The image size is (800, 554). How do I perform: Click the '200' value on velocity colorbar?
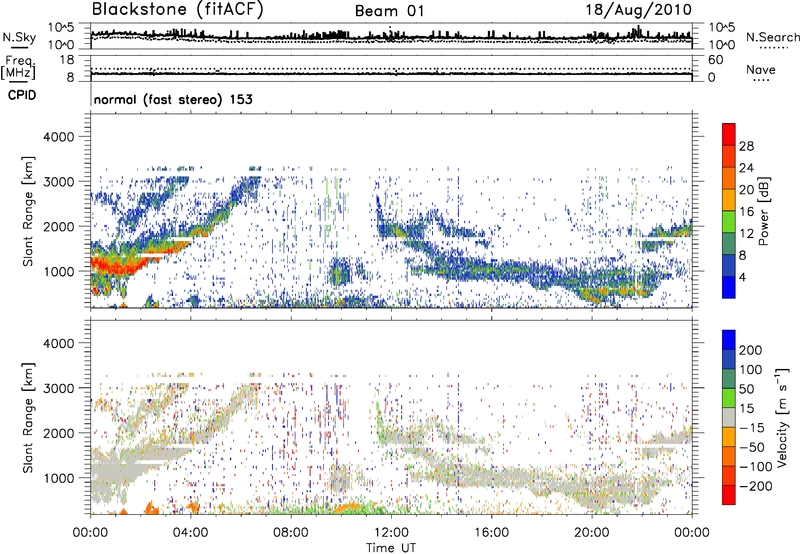pos(751,350)
